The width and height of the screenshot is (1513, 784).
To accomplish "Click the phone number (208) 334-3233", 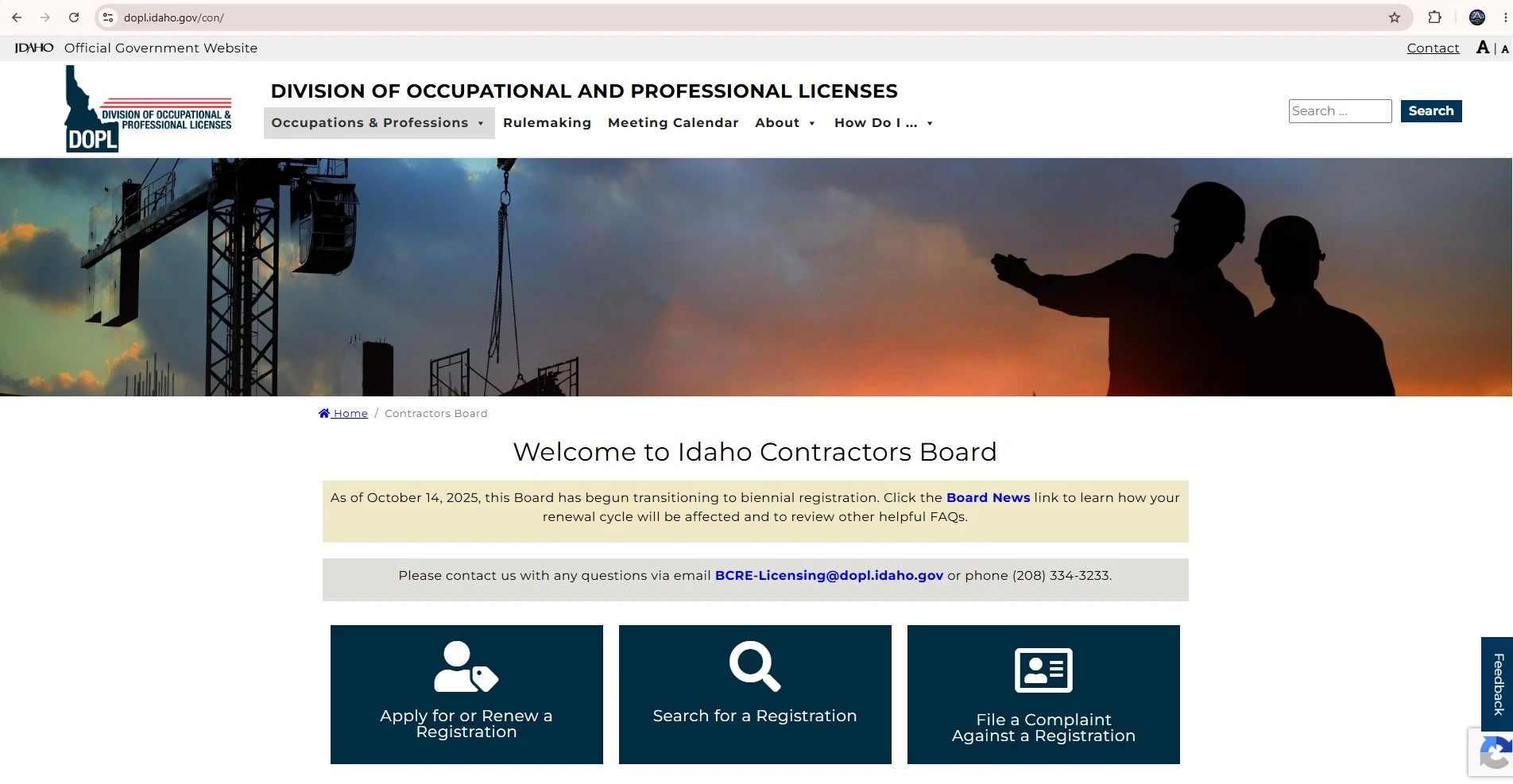I will click(1060, 575).
